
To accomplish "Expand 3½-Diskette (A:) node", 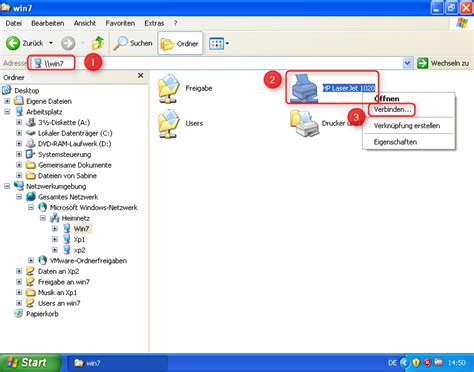I will pyautogui.click(x=19, y=122).
